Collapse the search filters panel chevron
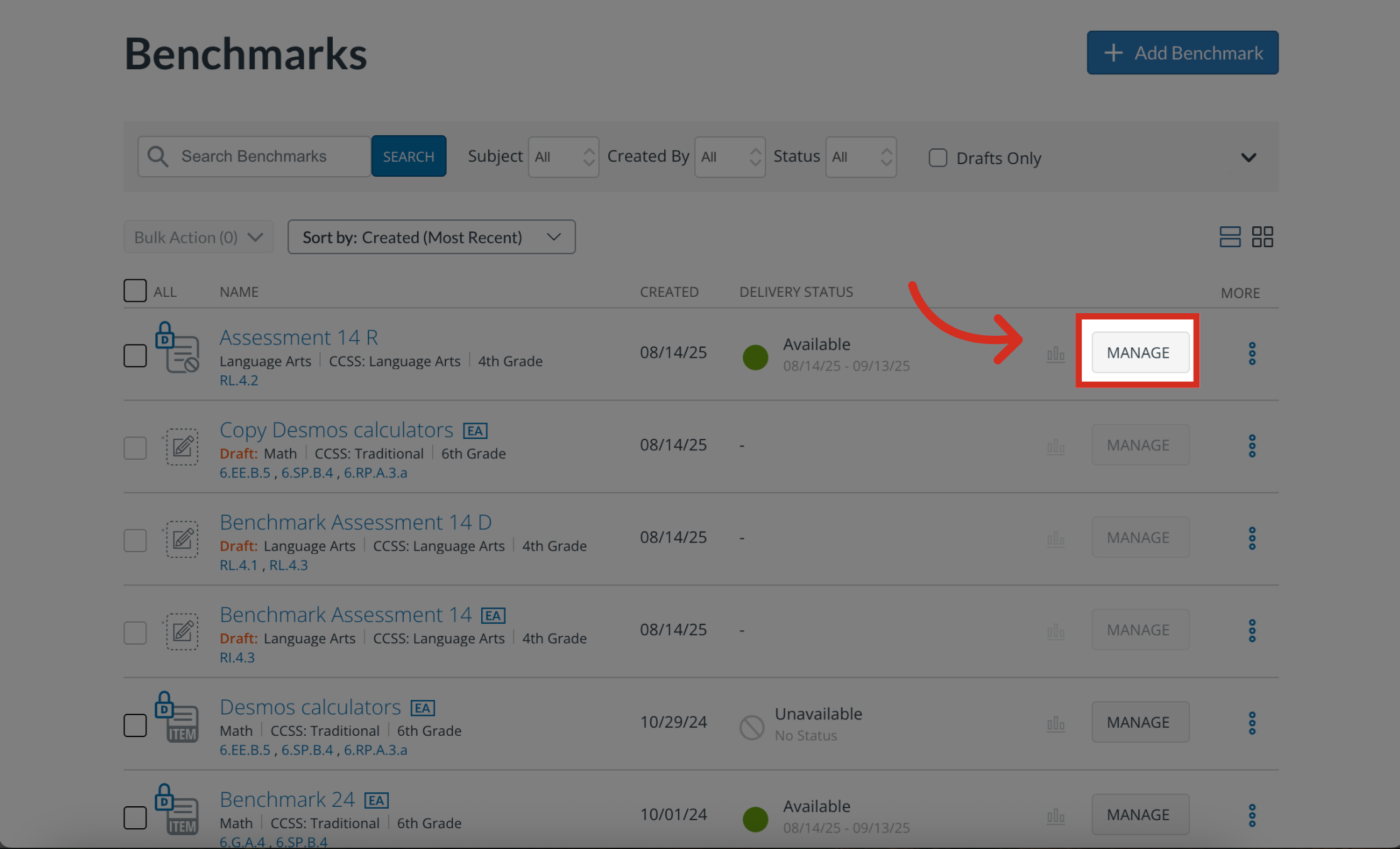The width and height of the screenshot is (1400, 849). pyautogui.click(x=1249, y=158)
